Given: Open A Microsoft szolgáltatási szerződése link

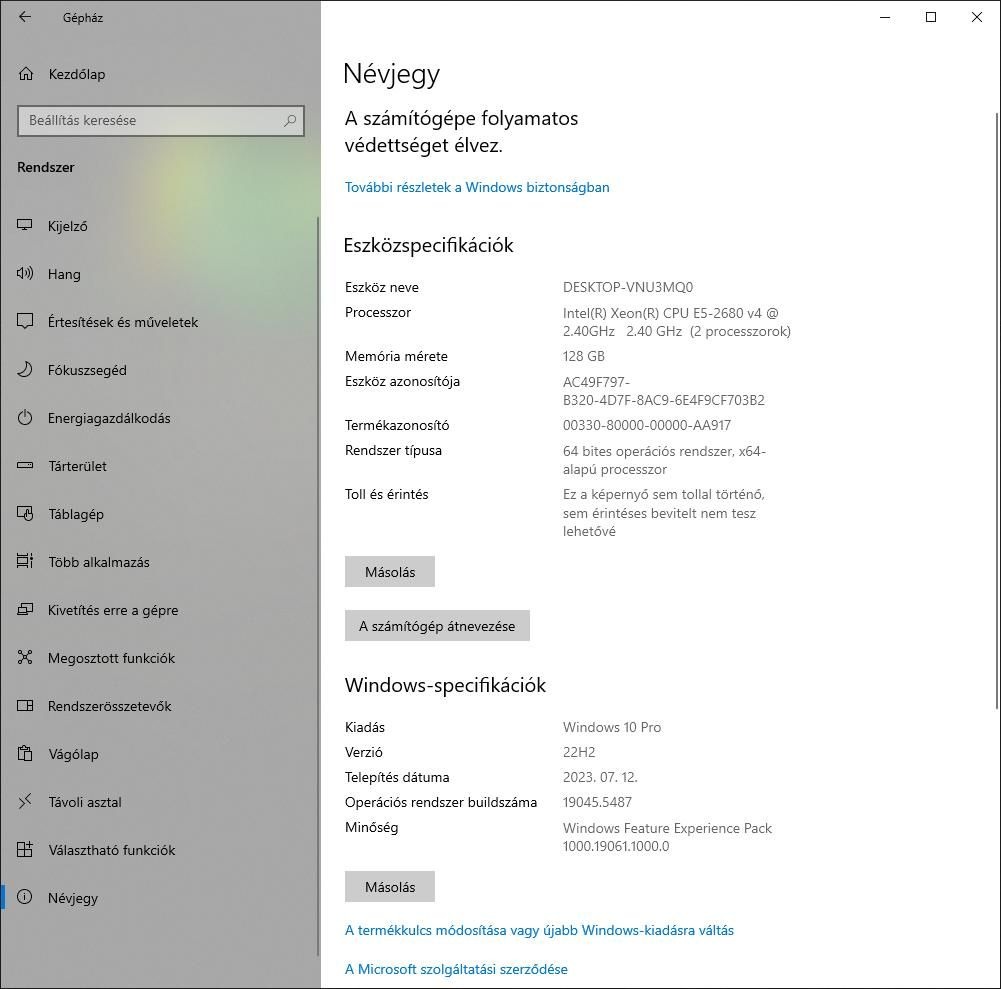Looking at the screenshot, I should pyautogui.click(x=456, y=969).
